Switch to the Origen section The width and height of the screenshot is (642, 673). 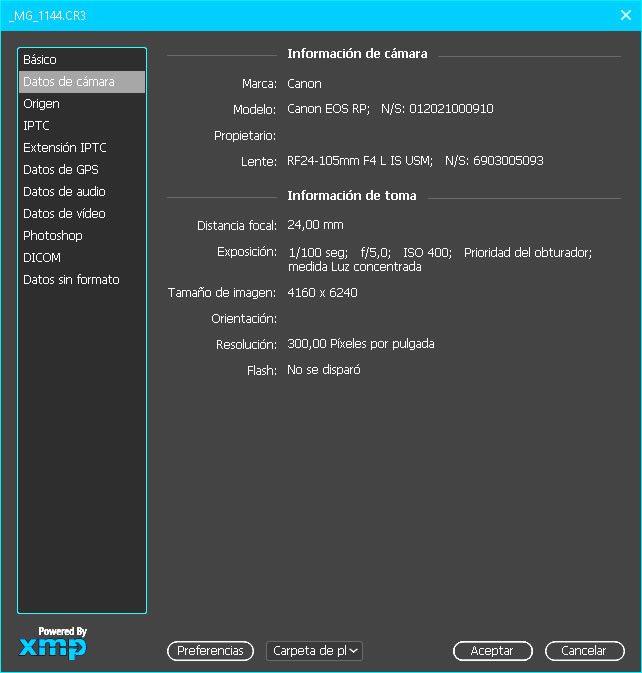[82, 103]
